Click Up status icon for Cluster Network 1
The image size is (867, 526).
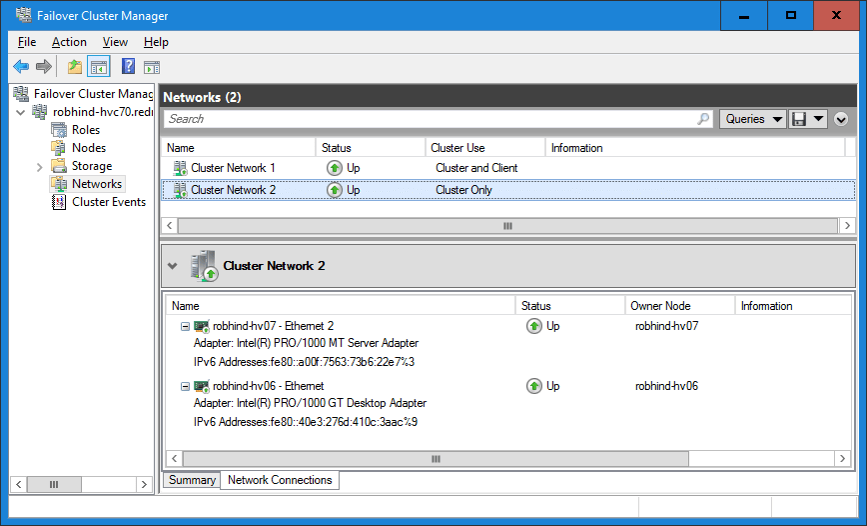tap(335, 168)
